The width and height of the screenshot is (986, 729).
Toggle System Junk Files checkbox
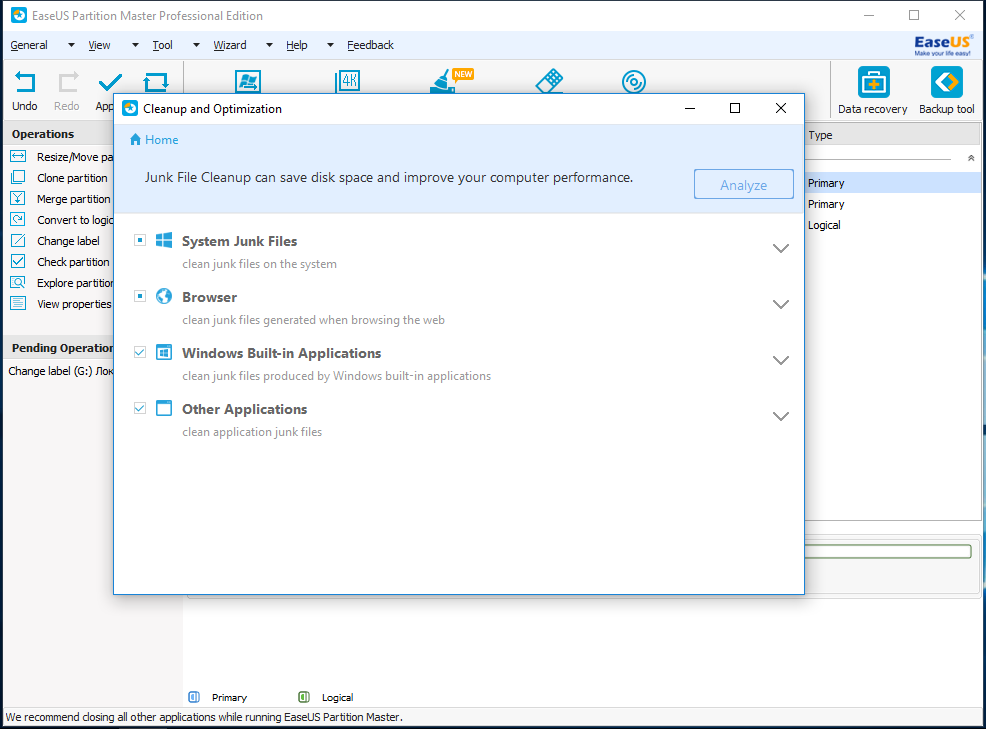(x=140, y=240)
